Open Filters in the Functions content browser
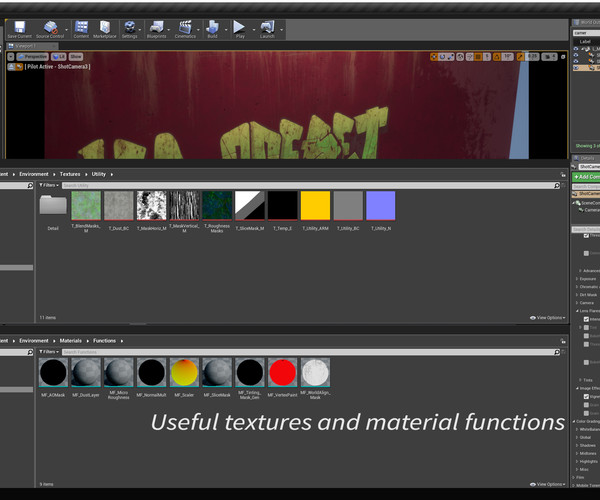 click(49, 352)
